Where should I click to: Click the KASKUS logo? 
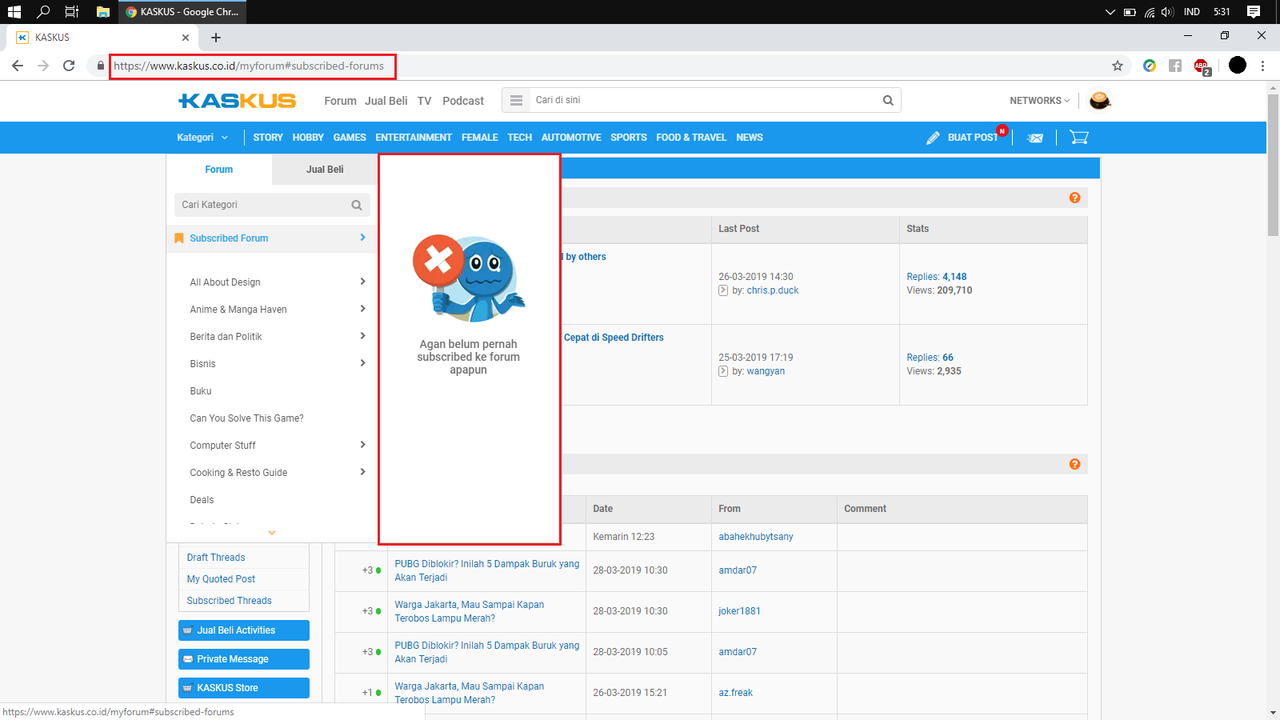[x=237, y=100]
